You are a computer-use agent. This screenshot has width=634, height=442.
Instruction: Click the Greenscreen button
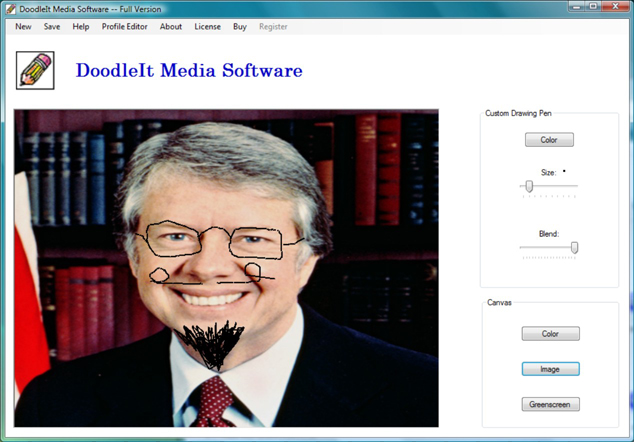(x=550, y=404)
